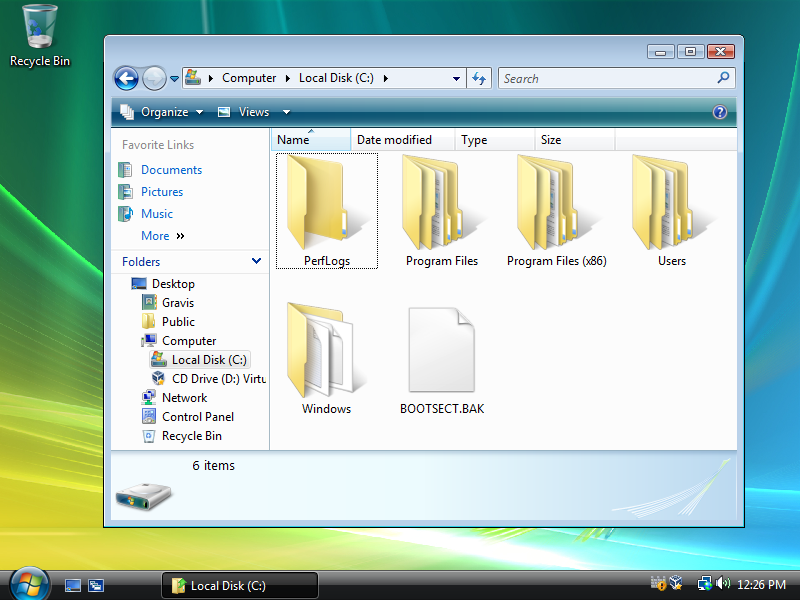The height and width of the screenshot is (600, 800).
Task: Select Recycle Bin in the folder tree
Action: coord(181,436)
